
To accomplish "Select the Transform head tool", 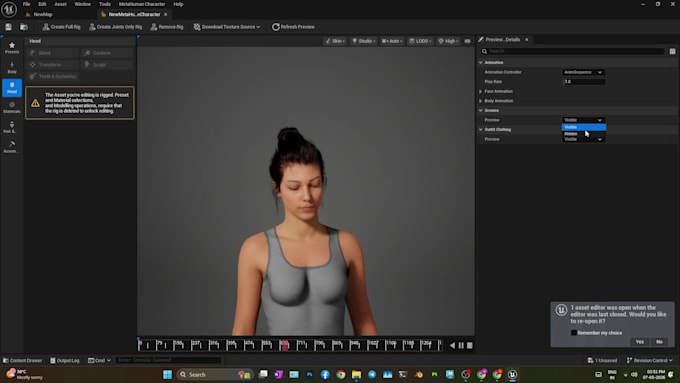I will (52, 65).
